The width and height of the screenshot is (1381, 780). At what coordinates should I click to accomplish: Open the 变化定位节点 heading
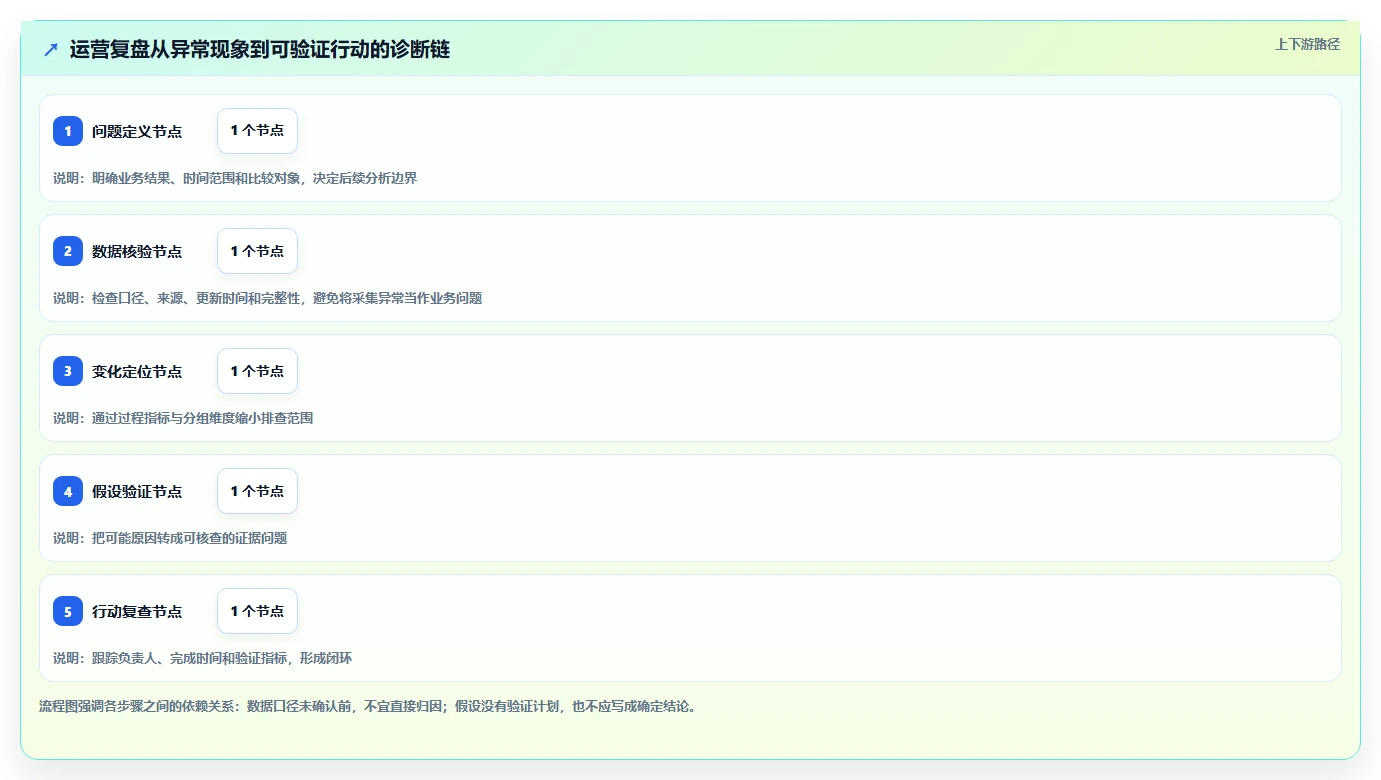coord(137,371)
